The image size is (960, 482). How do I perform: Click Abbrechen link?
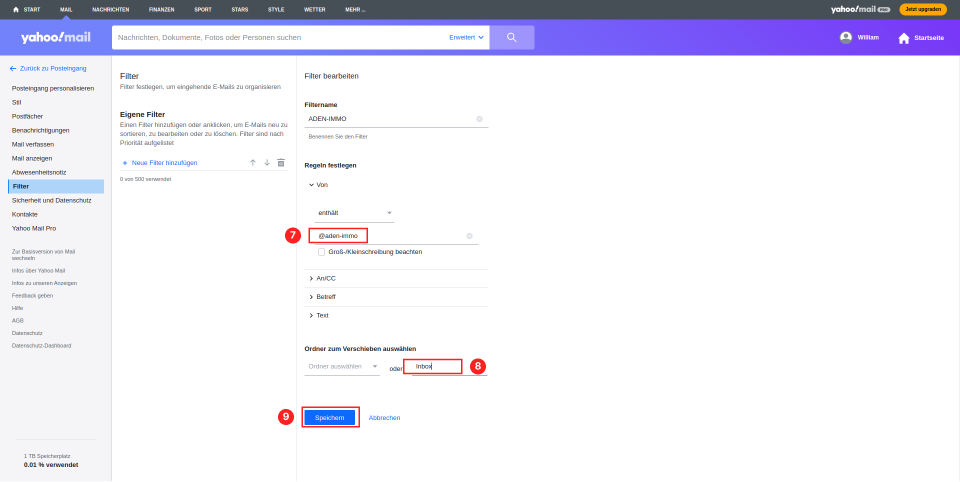click(x=384, y=418)
